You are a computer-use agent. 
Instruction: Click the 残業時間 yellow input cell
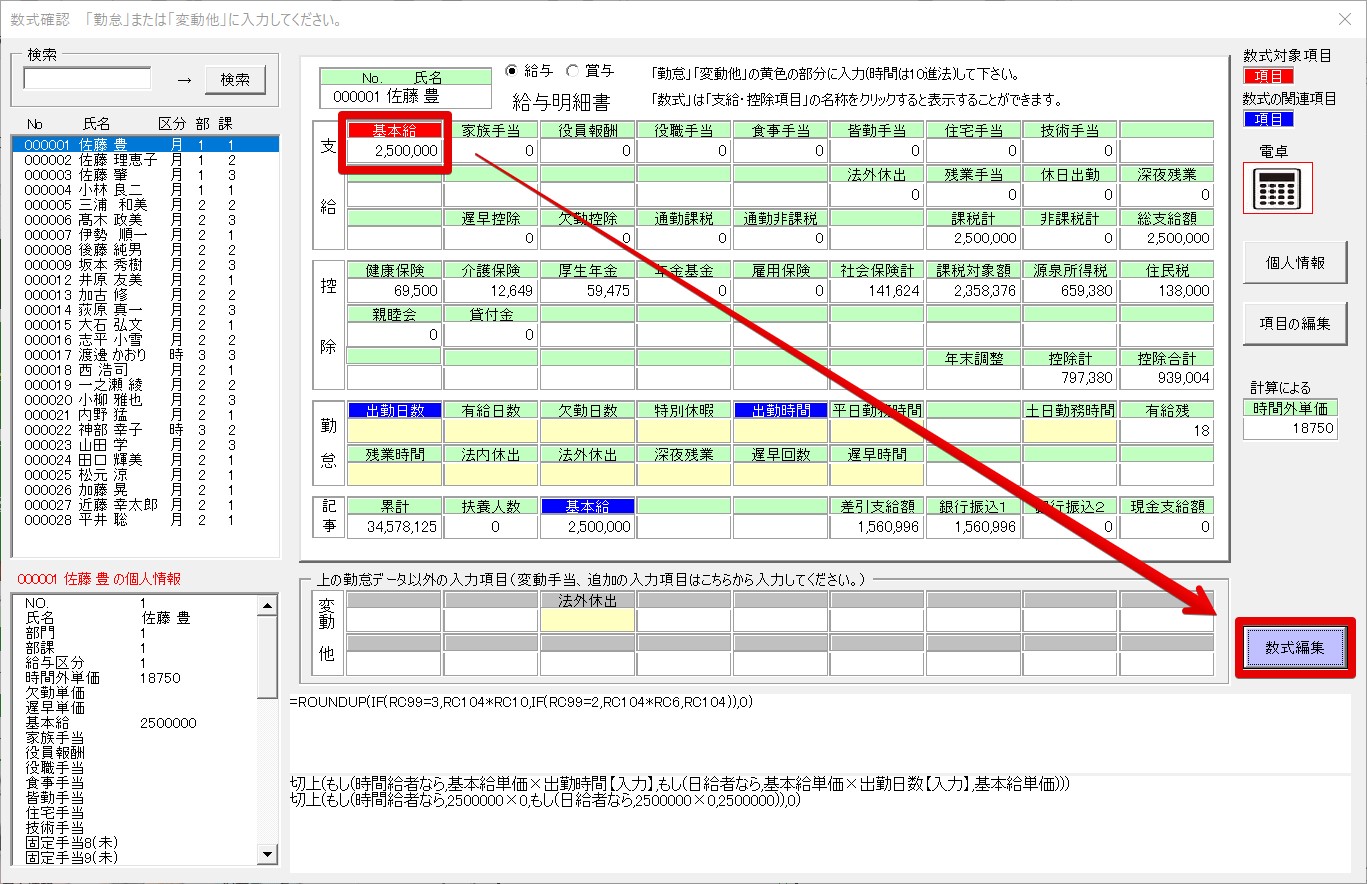394,474
